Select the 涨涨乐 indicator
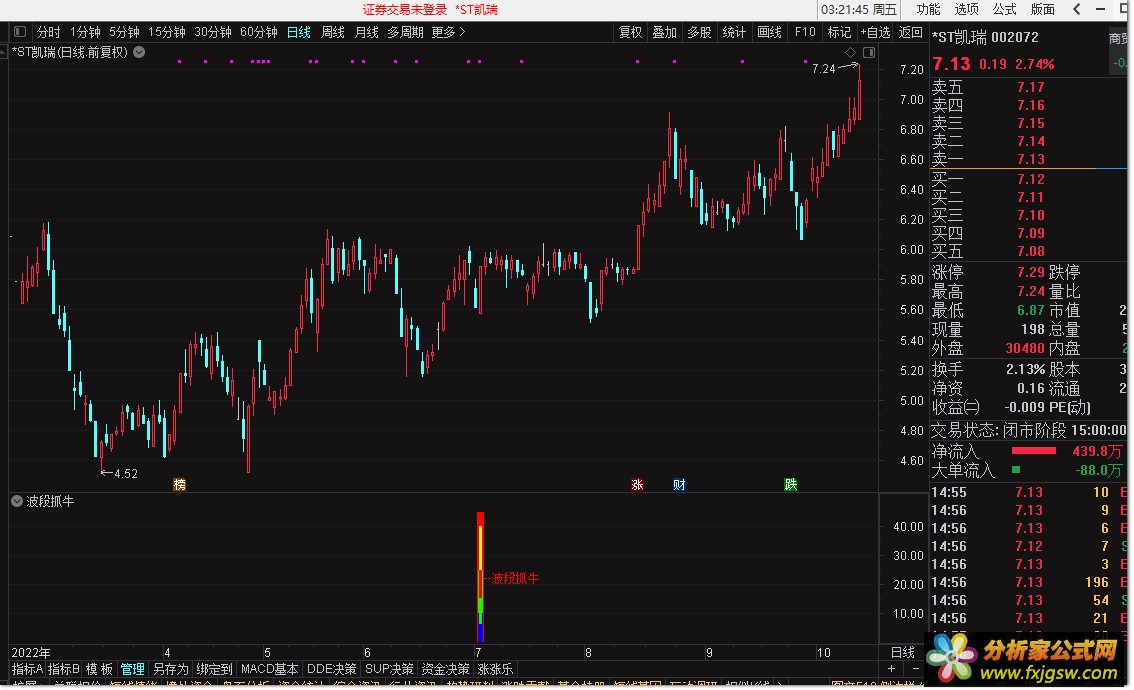Viewport: 1134px width, 690px height. click(495, 669)
